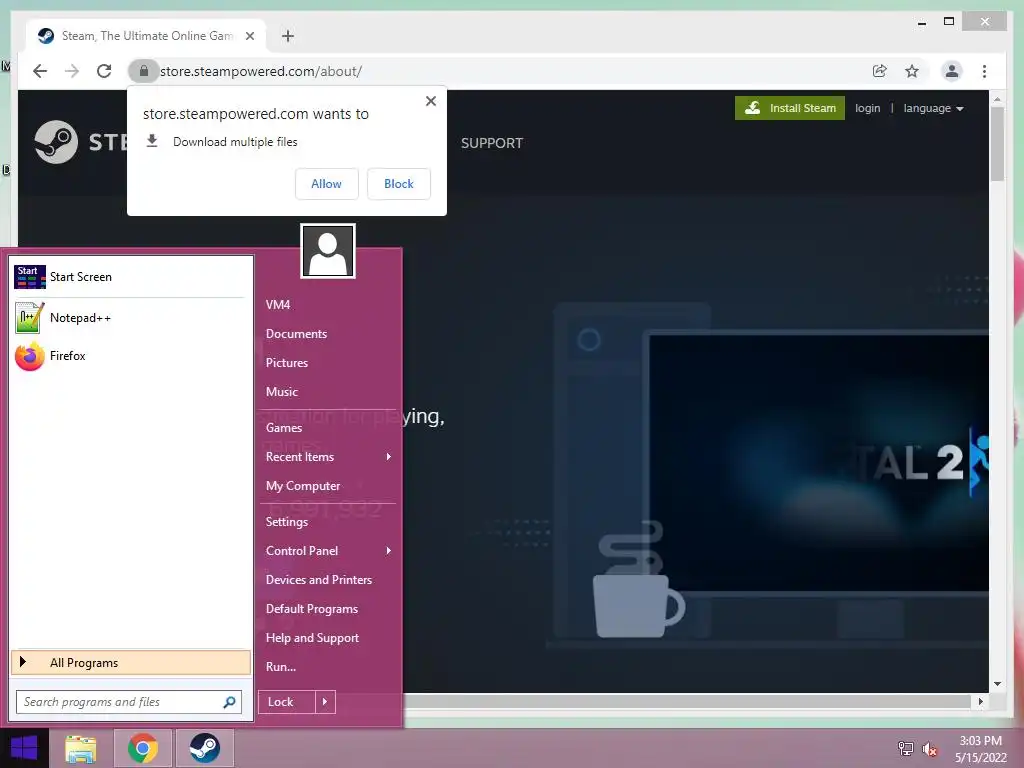The width and height of the screenshot is (1024, 768).
Task: Click the address bar URL
Action: click(261, 71)
